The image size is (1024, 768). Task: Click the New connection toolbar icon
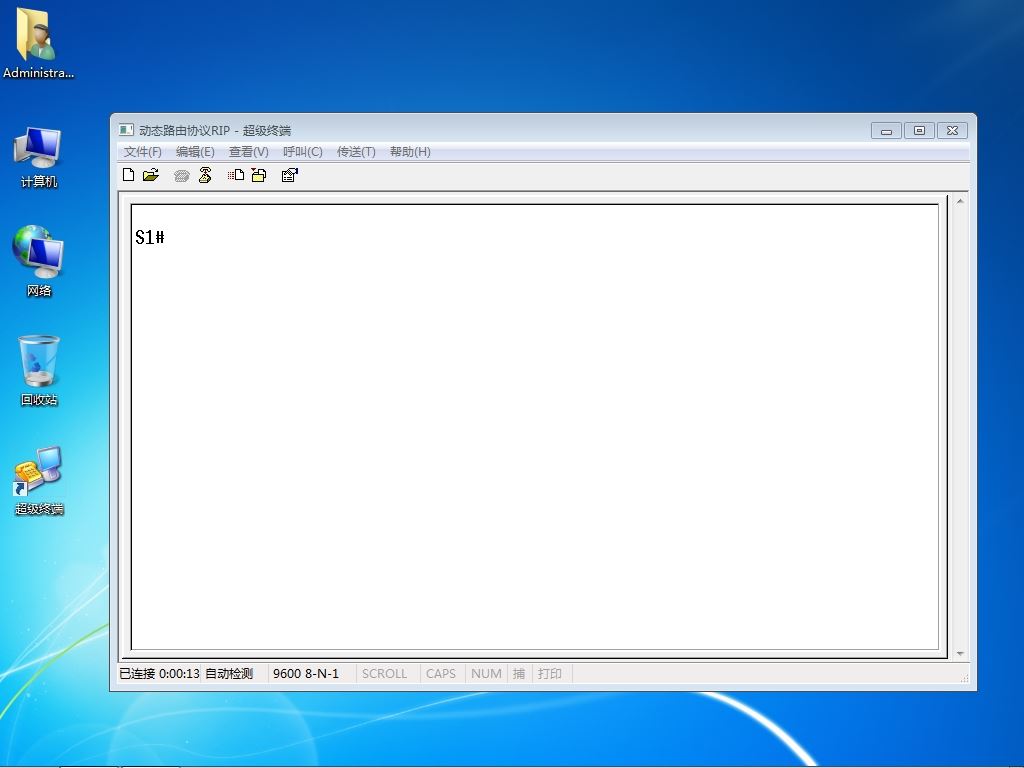pos(129,175)
